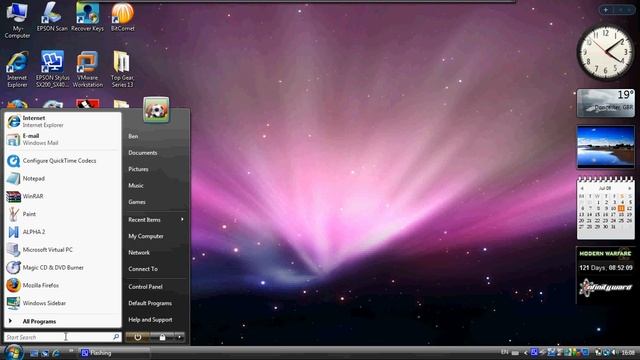The width and height of the screenshot is (640, 360).
Task: Click the user account picture
Action: 156,110
